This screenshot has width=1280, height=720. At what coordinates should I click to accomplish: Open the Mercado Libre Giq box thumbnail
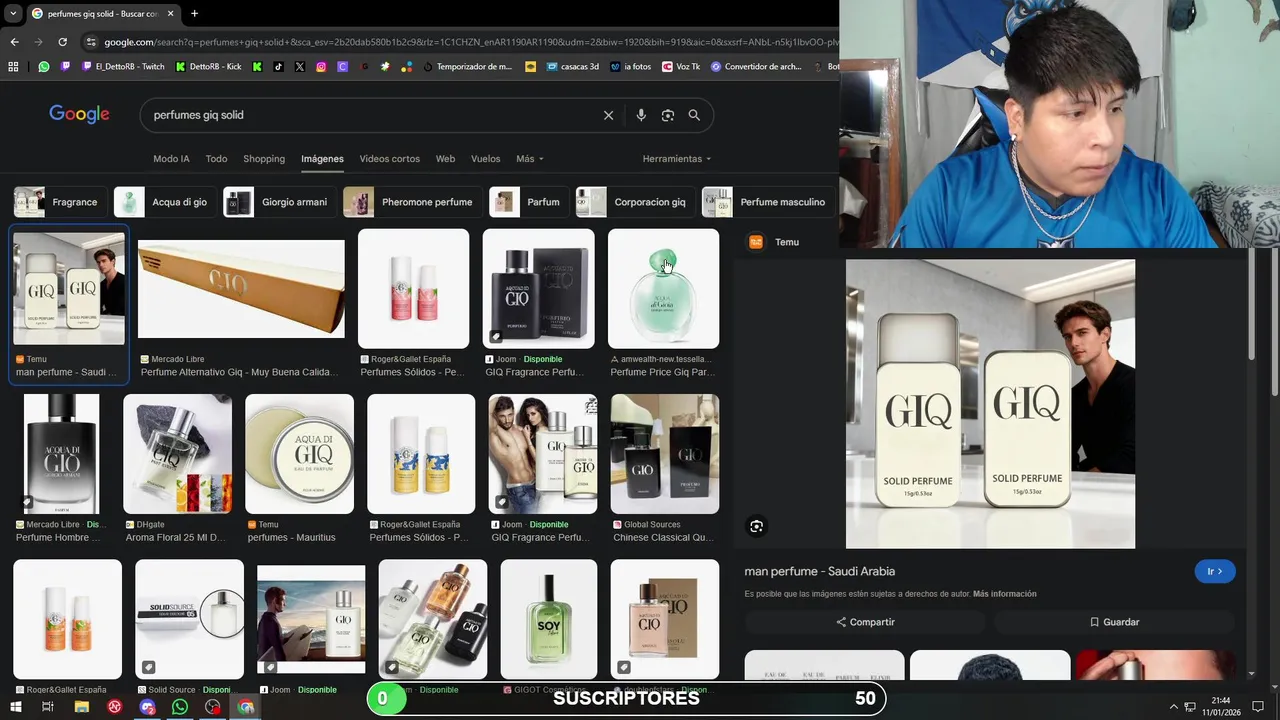[241, 289]
